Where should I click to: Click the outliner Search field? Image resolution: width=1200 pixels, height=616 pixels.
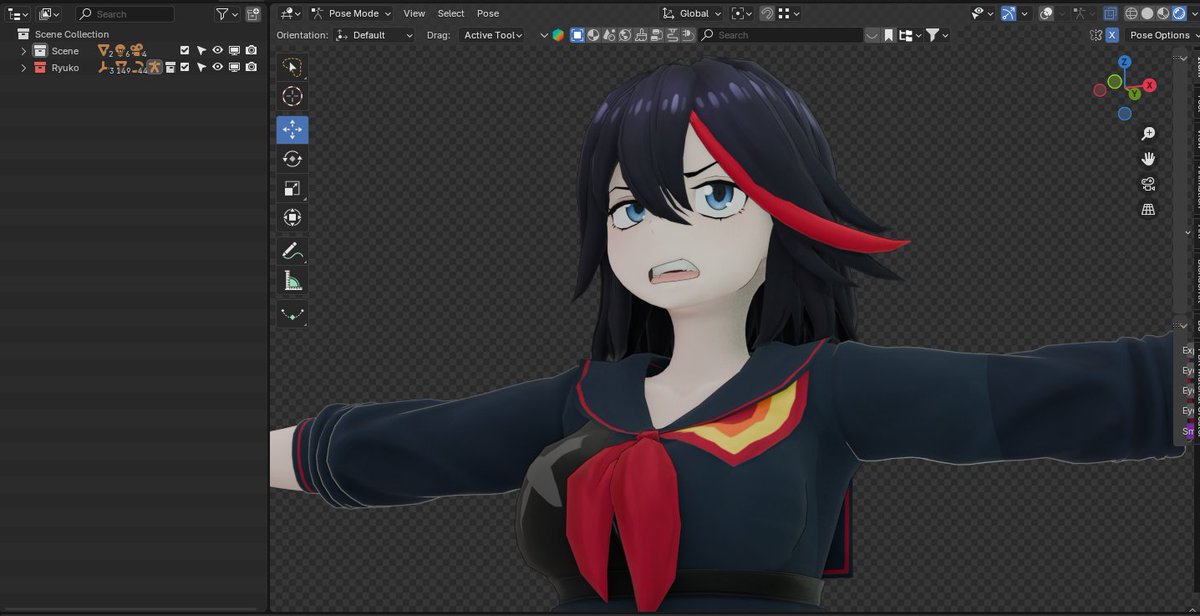click(x=124, y=14)
